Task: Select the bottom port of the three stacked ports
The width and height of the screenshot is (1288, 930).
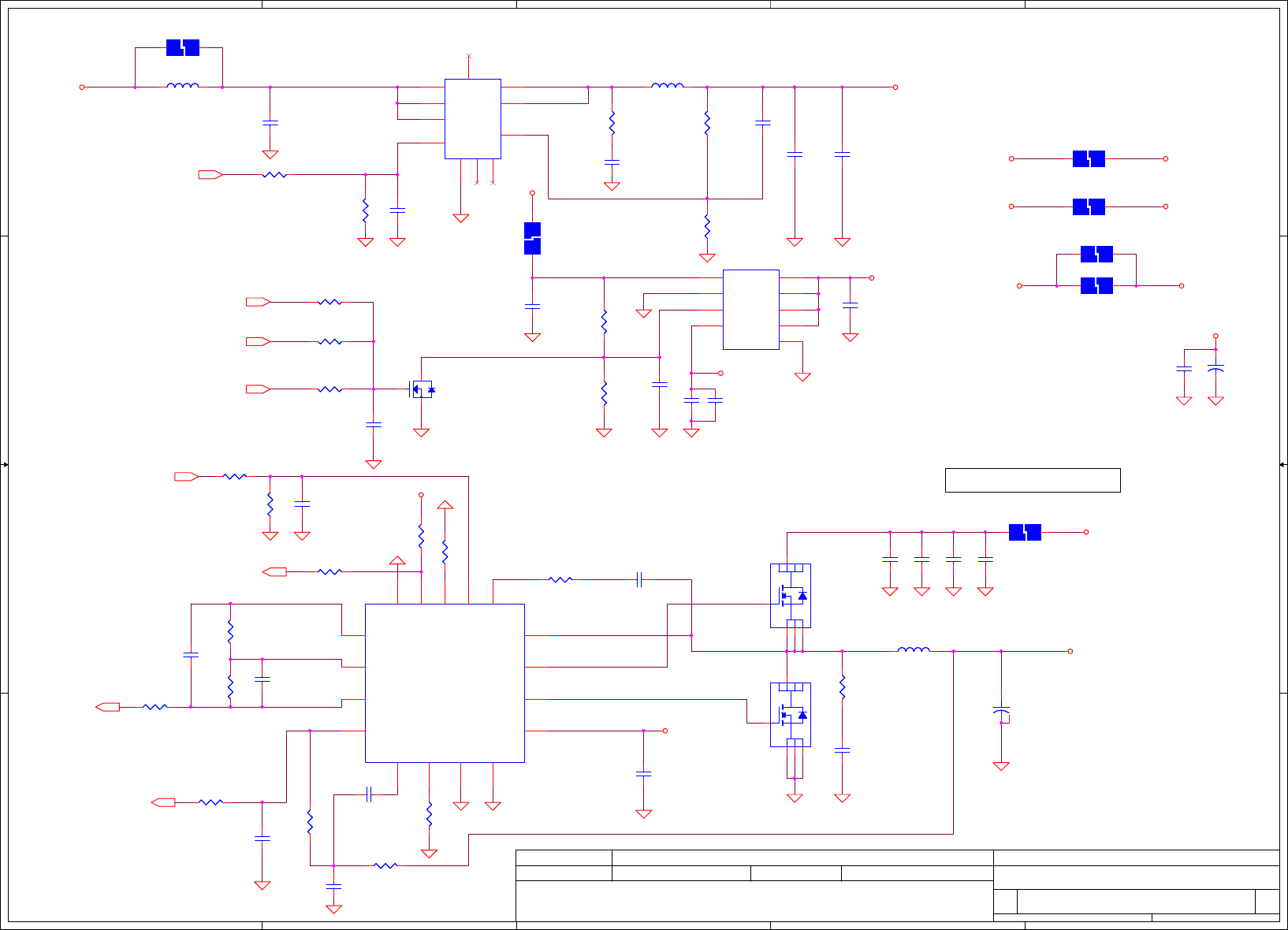Action: coord(259,389)
